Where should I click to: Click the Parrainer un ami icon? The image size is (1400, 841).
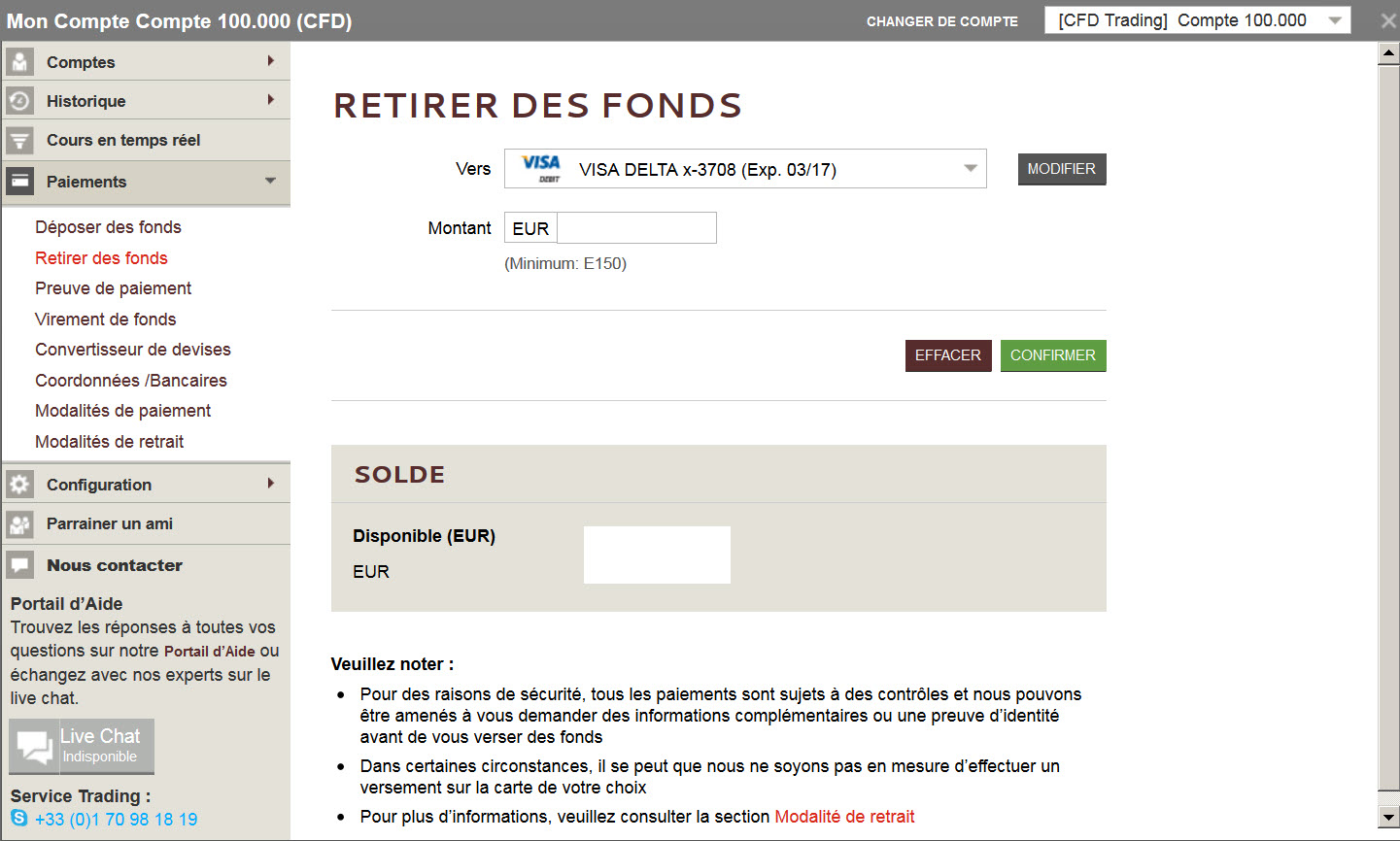point(19,524)
